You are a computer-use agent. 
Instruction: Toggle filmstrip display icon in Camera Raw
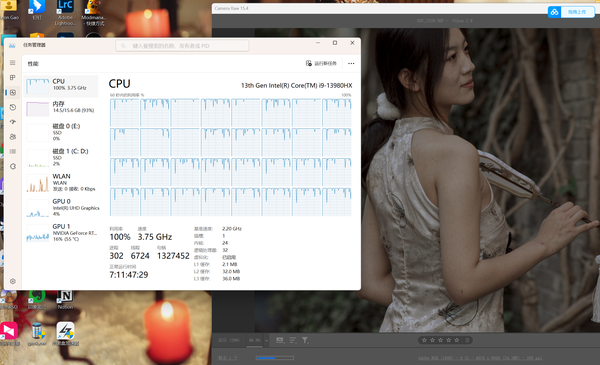tap(280, 340)
